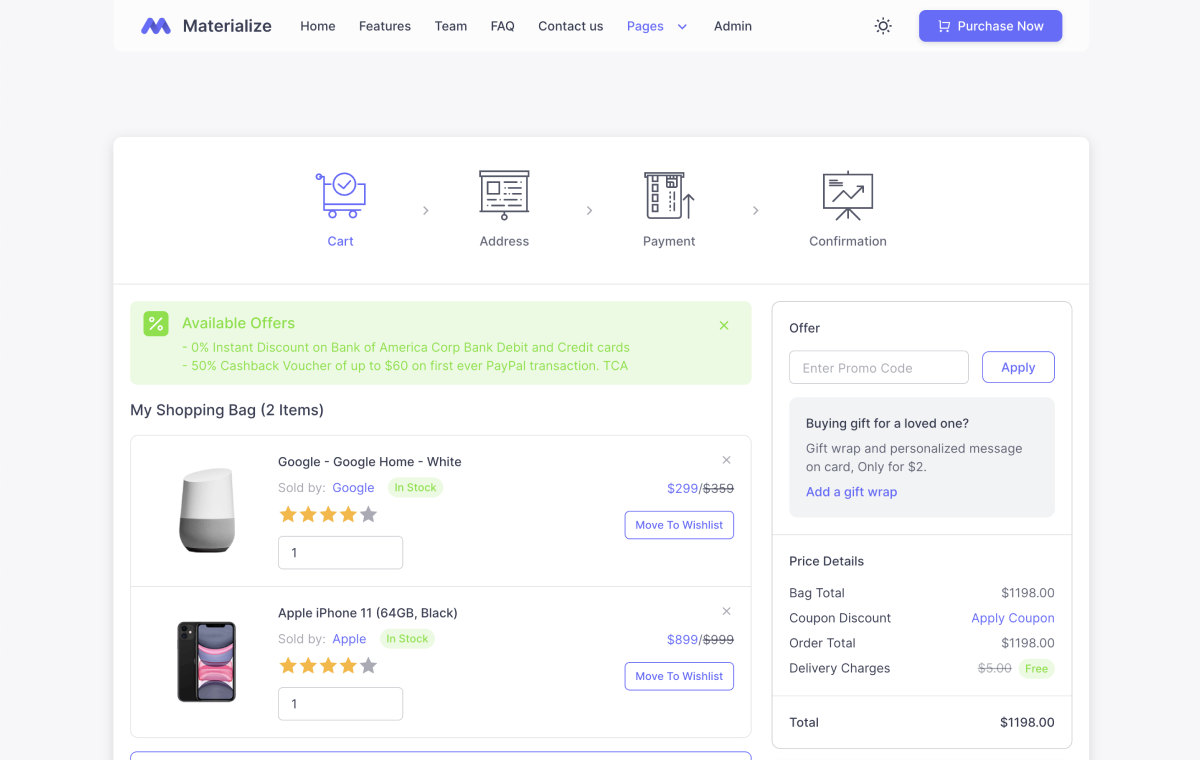This screenshot has height=760, width=1200.
Task: Click the Address step icon
Action: tap(504, 194)
